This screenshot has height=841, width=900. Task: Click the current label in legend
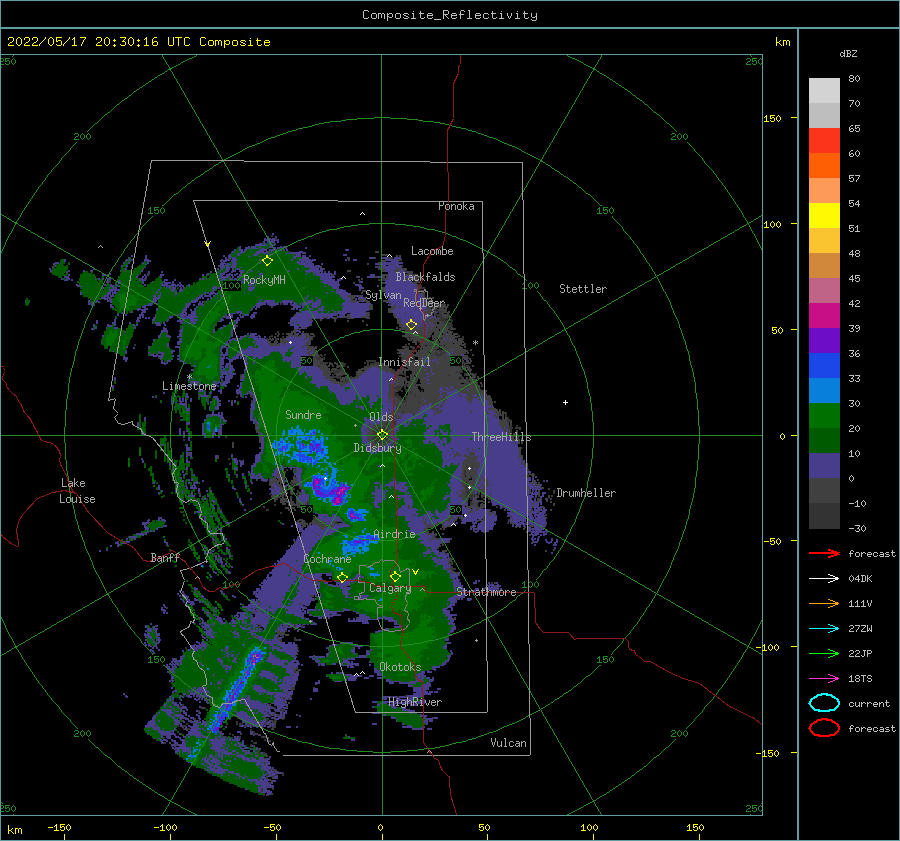pos(869,703)
